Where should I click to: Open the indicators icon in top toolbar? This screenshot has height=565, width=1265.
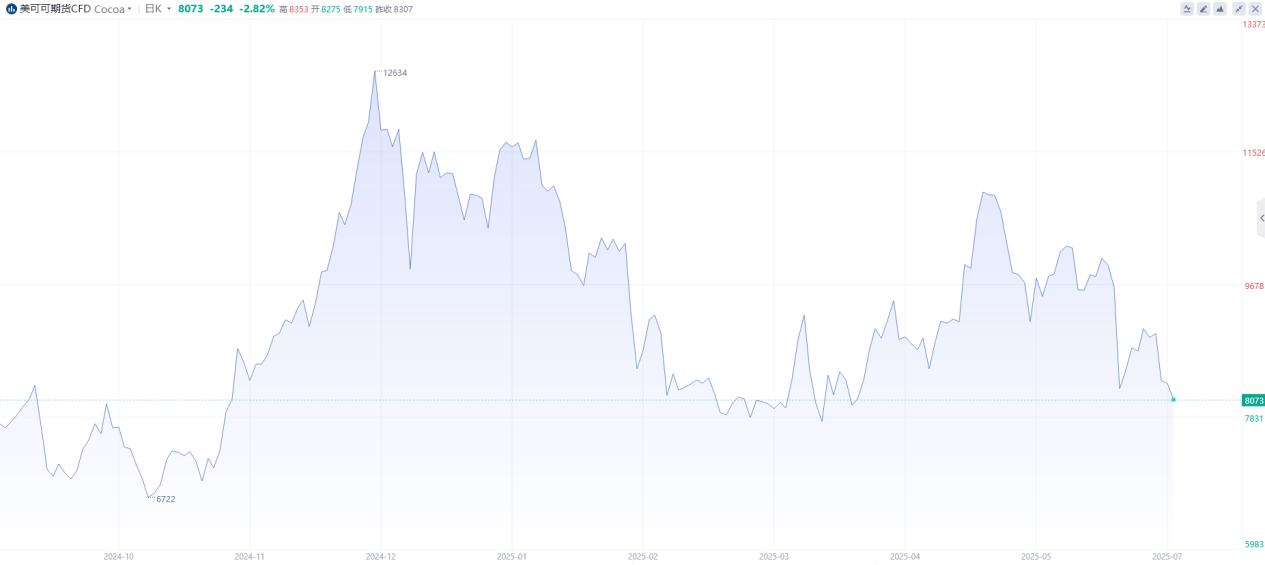pyautogui.click(x=1187, y=8)
